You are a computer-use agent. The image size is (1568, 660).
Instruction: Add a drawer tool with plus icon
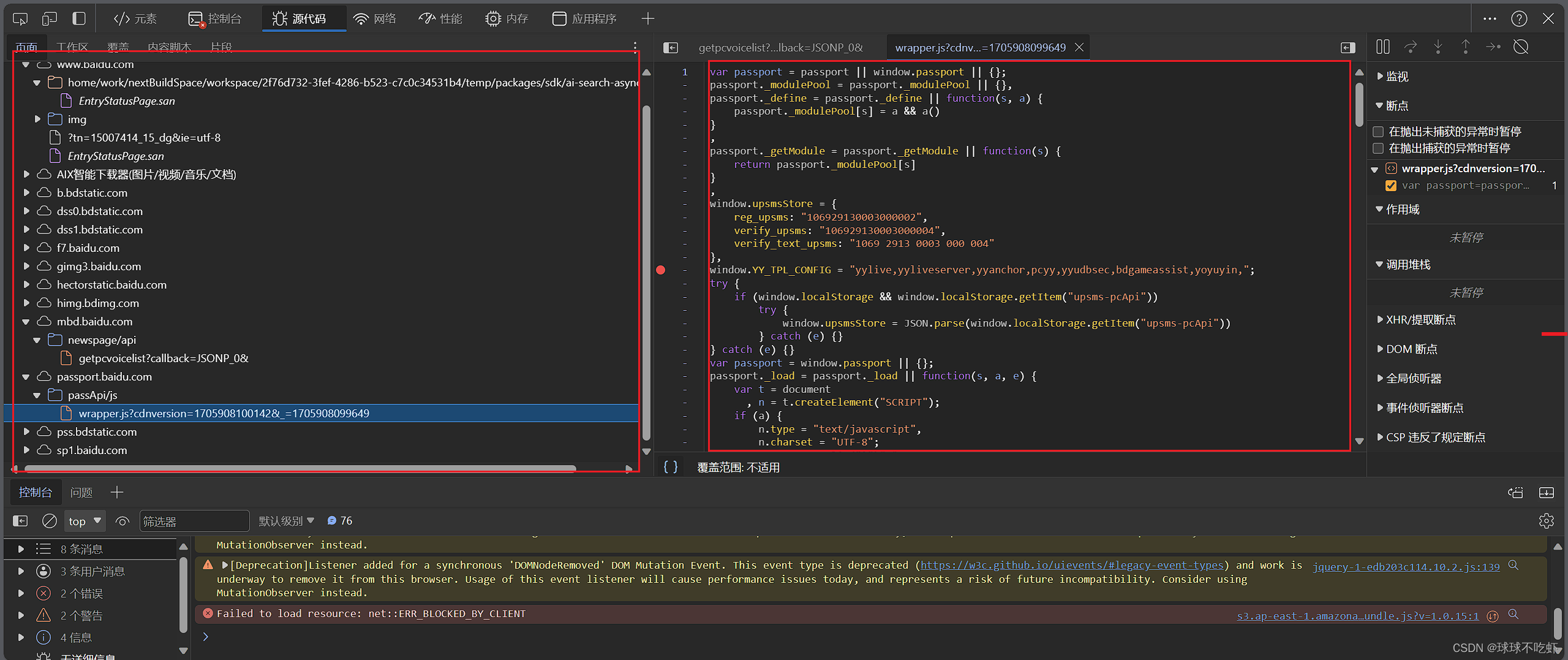(117, 492)
